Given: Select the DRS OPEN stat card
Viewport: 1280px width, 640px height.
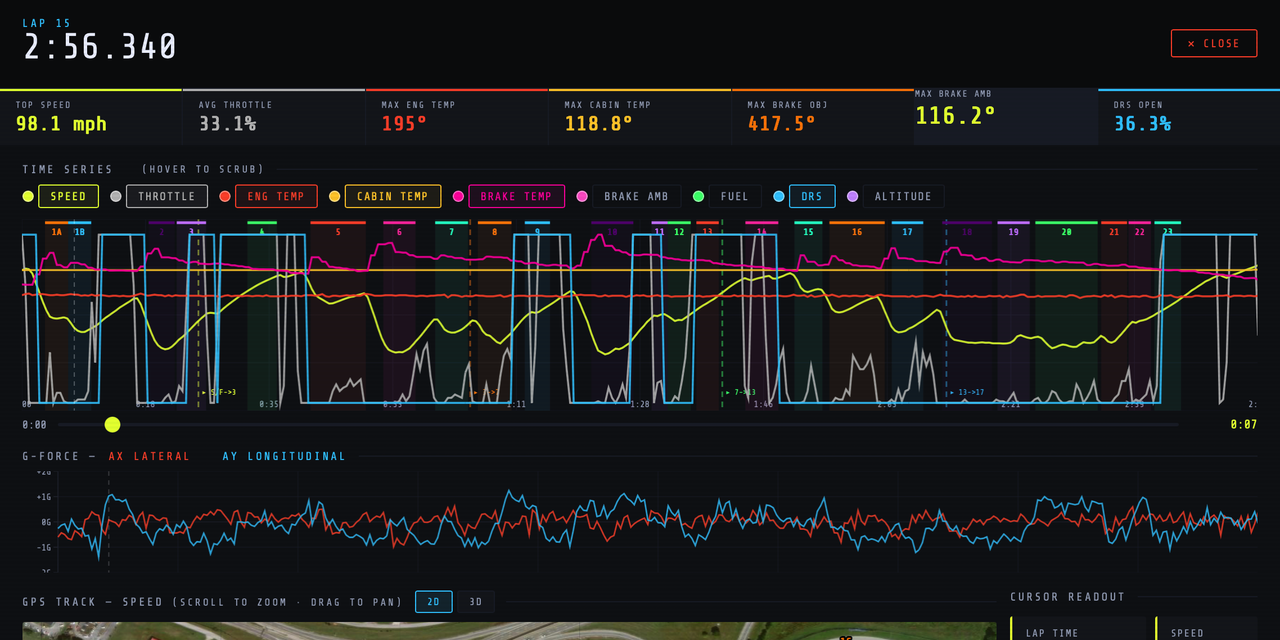Looking at the screenshot, I should pyautogui.click(x=1189, y=117).
